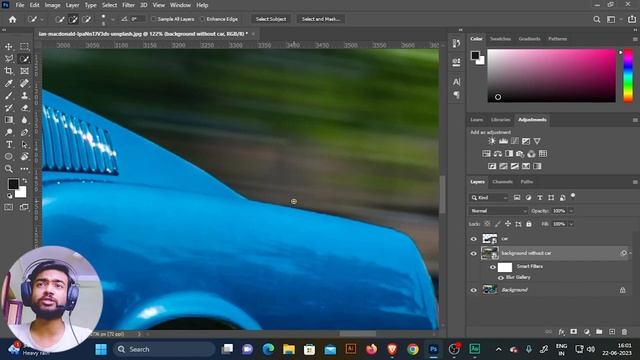Open the Edit Toolbar three-dots menu
This screenshot has width=640, height=360.
[x=24, y=169]
